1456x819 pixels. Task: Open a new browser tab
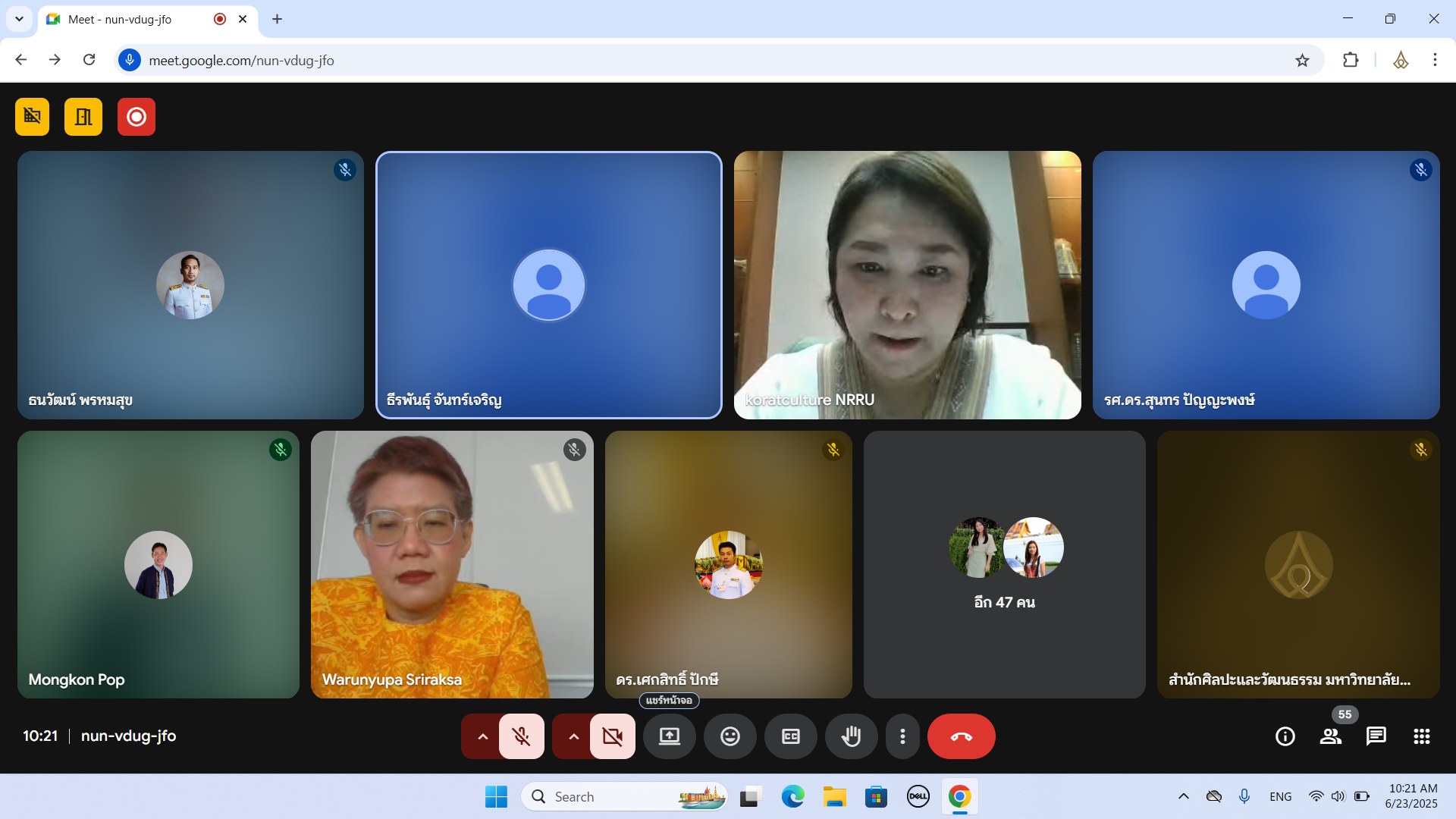277,19
